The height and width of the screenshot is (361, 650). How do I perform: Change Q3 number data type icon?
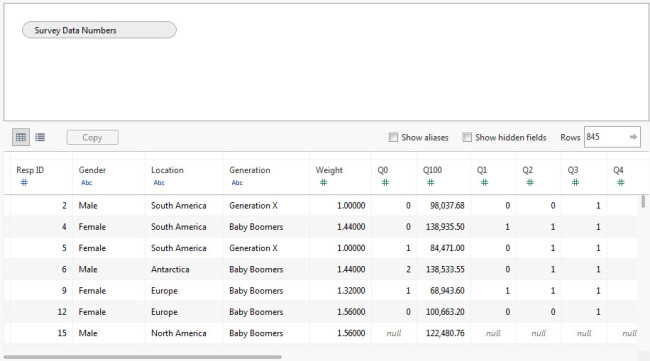coord(575,182)
